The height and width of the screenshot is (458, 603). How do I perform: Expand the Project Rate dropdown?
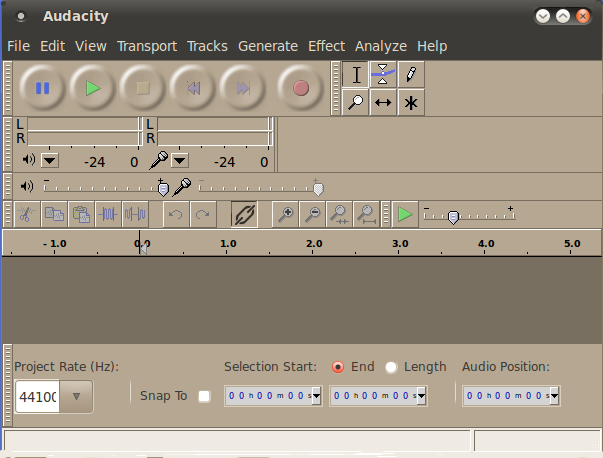(76, 396)
